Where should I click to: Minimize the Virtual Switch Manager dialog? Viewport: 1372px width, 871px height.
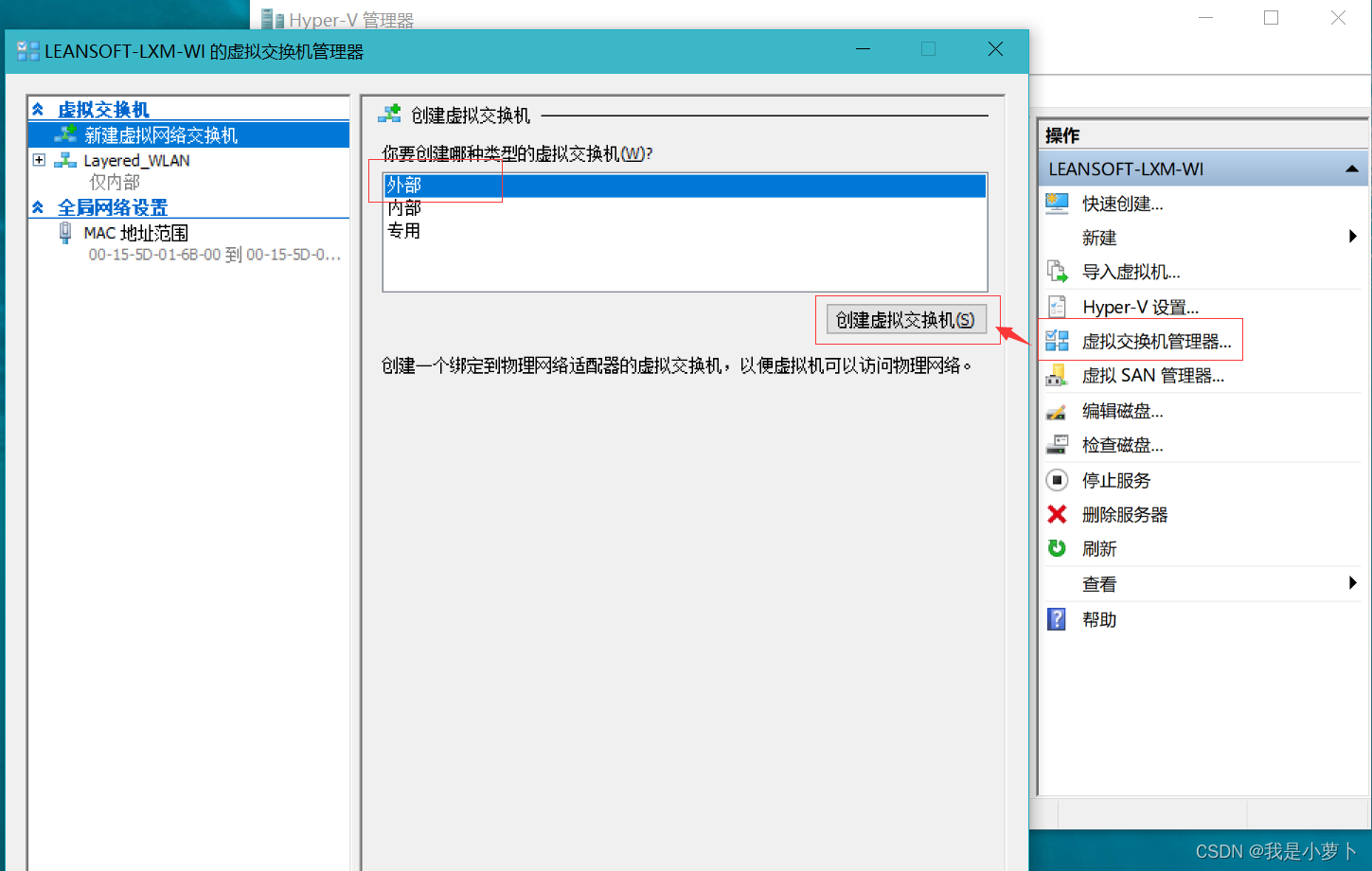tap(863, 49)
